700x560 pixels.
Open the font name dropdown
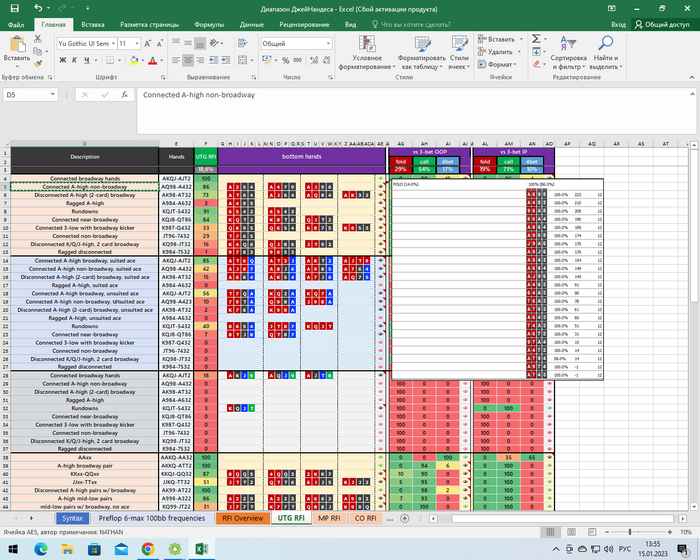point(113,43)
